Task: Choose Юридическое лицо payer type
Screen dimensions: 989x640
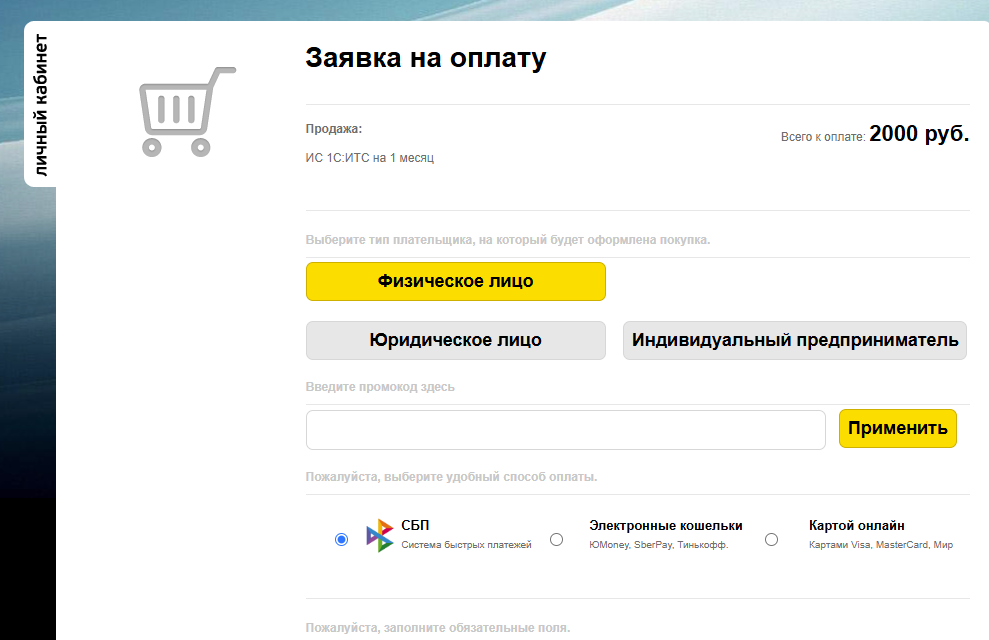Action: tap(455, 340)
